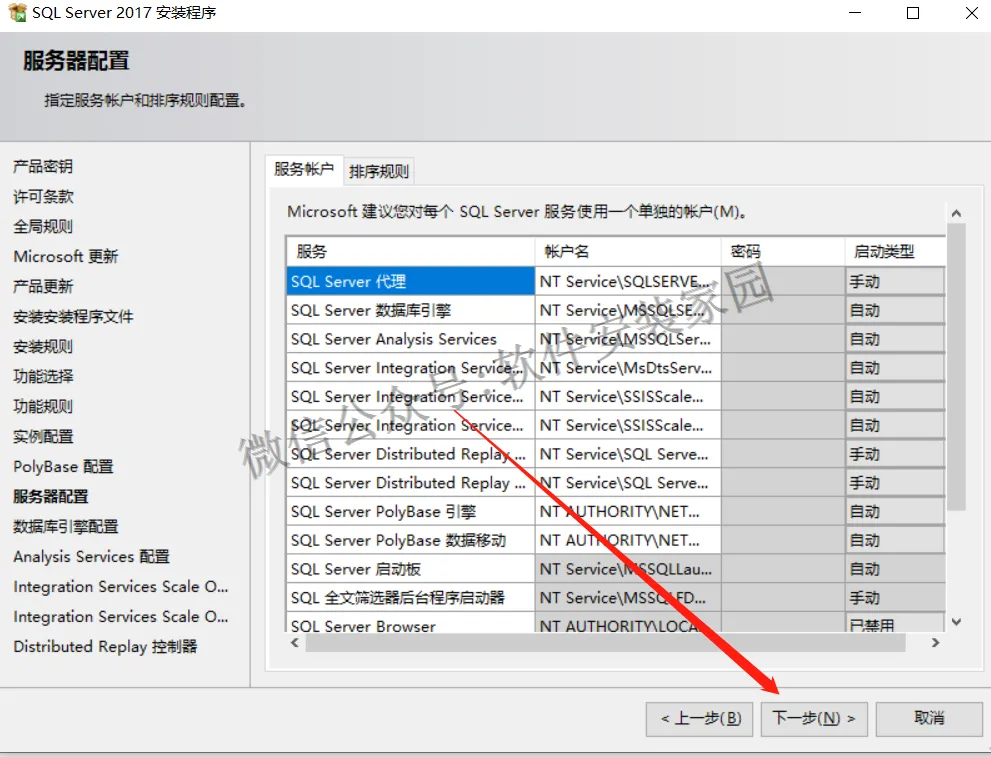
Task: Click the vertical scrollbar down arrow
Action: [x=956, y=622]
